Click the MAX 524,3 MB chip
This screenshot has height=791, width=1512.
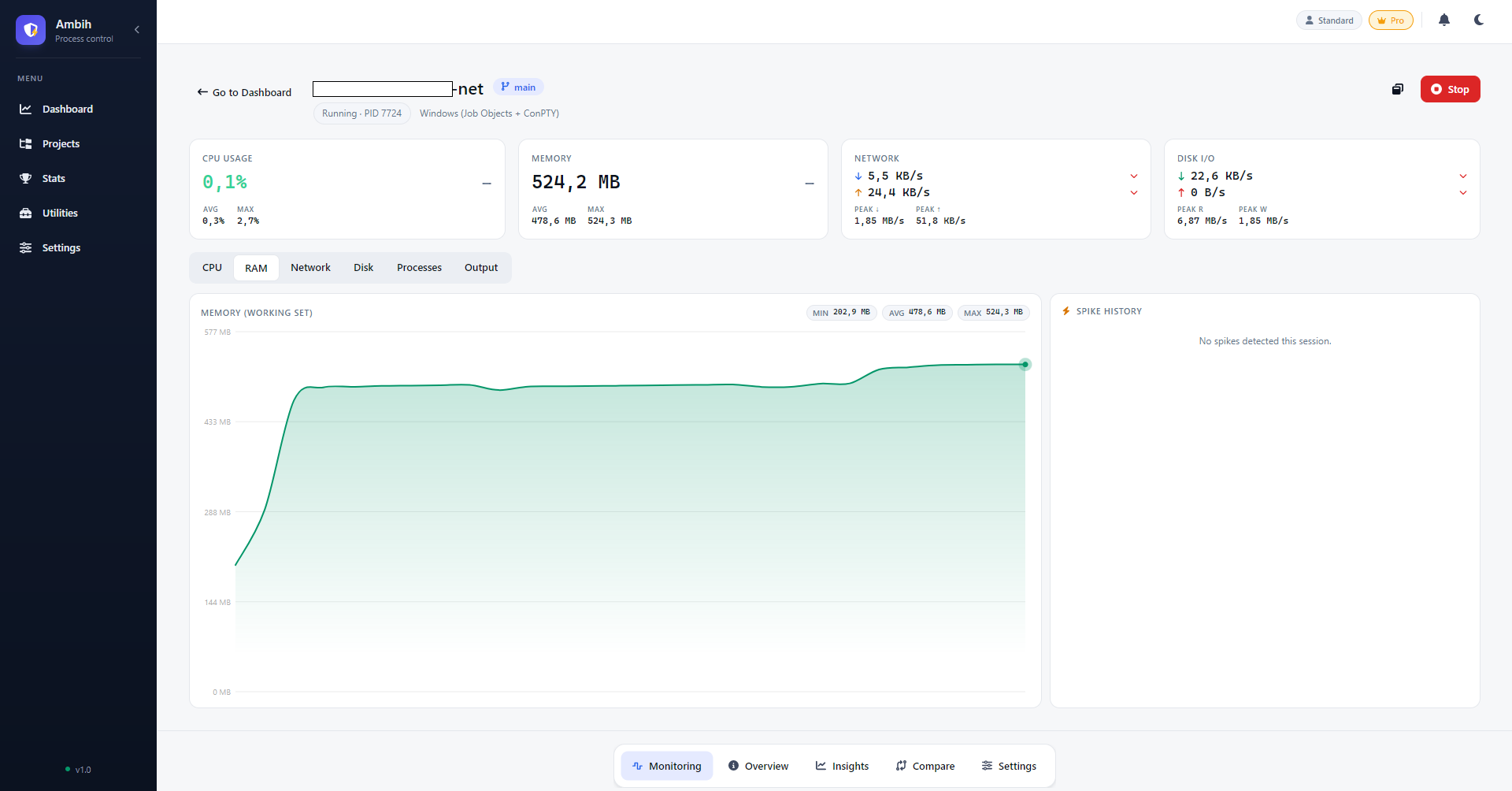tap(994, 313)
